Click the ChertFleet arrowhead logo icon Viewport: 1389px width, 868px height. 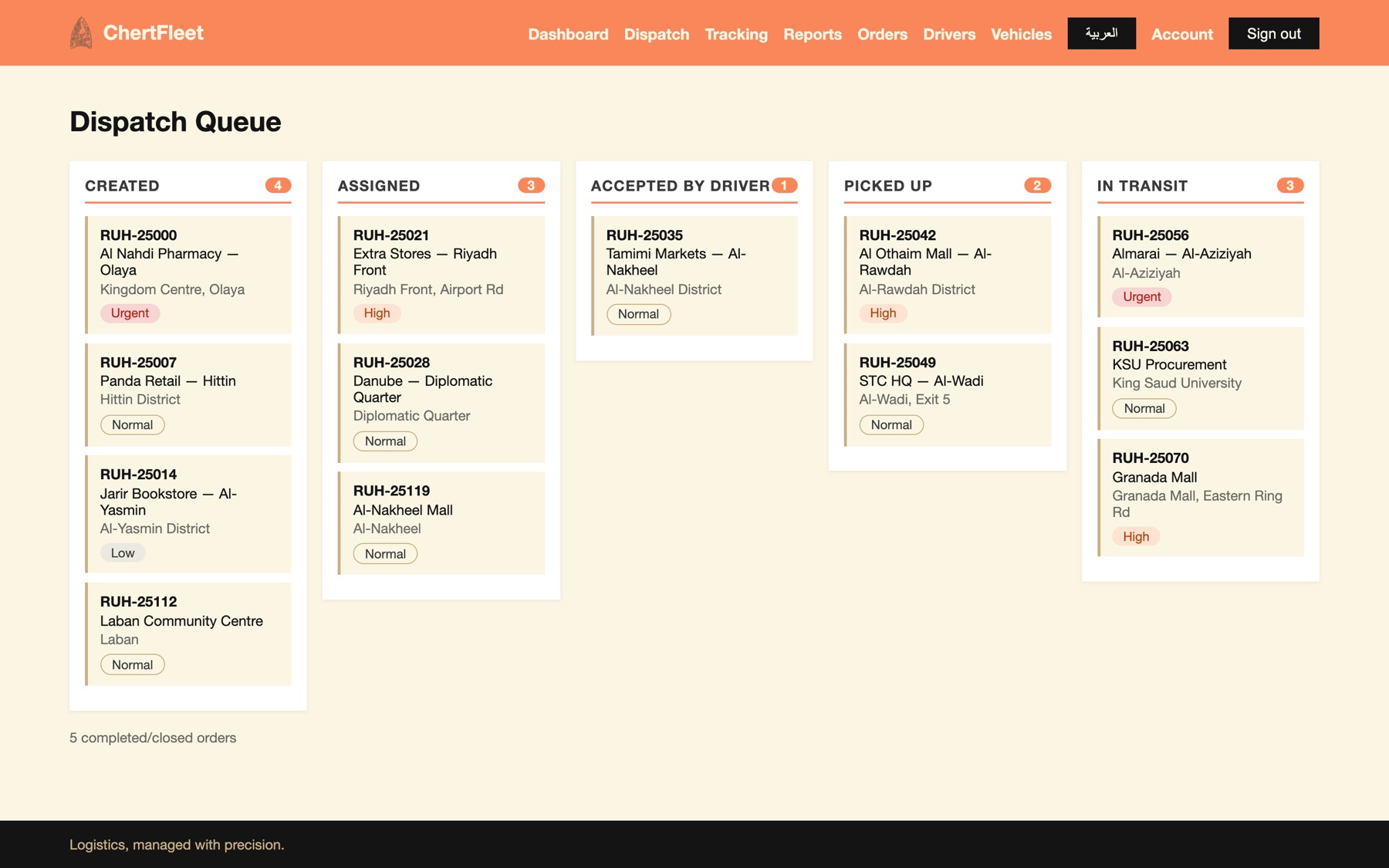coord(81,33)
